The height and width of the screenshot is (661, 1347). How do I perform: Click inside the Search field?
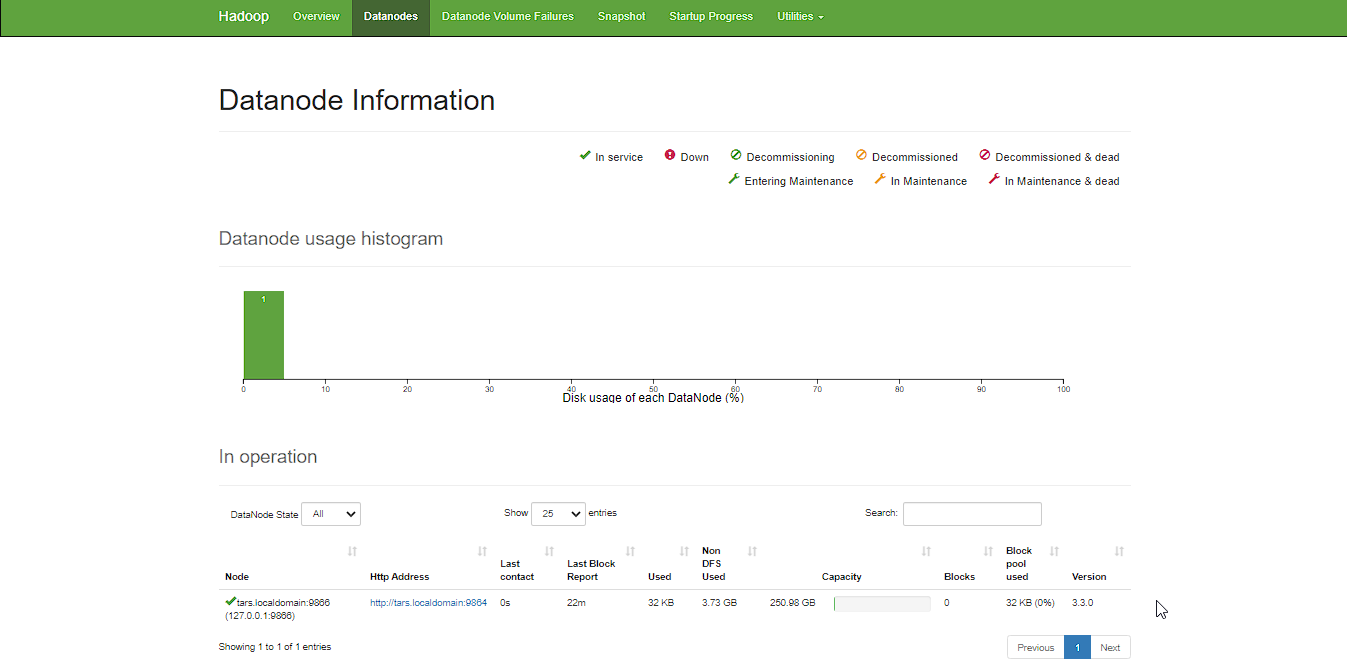[972, 513]
